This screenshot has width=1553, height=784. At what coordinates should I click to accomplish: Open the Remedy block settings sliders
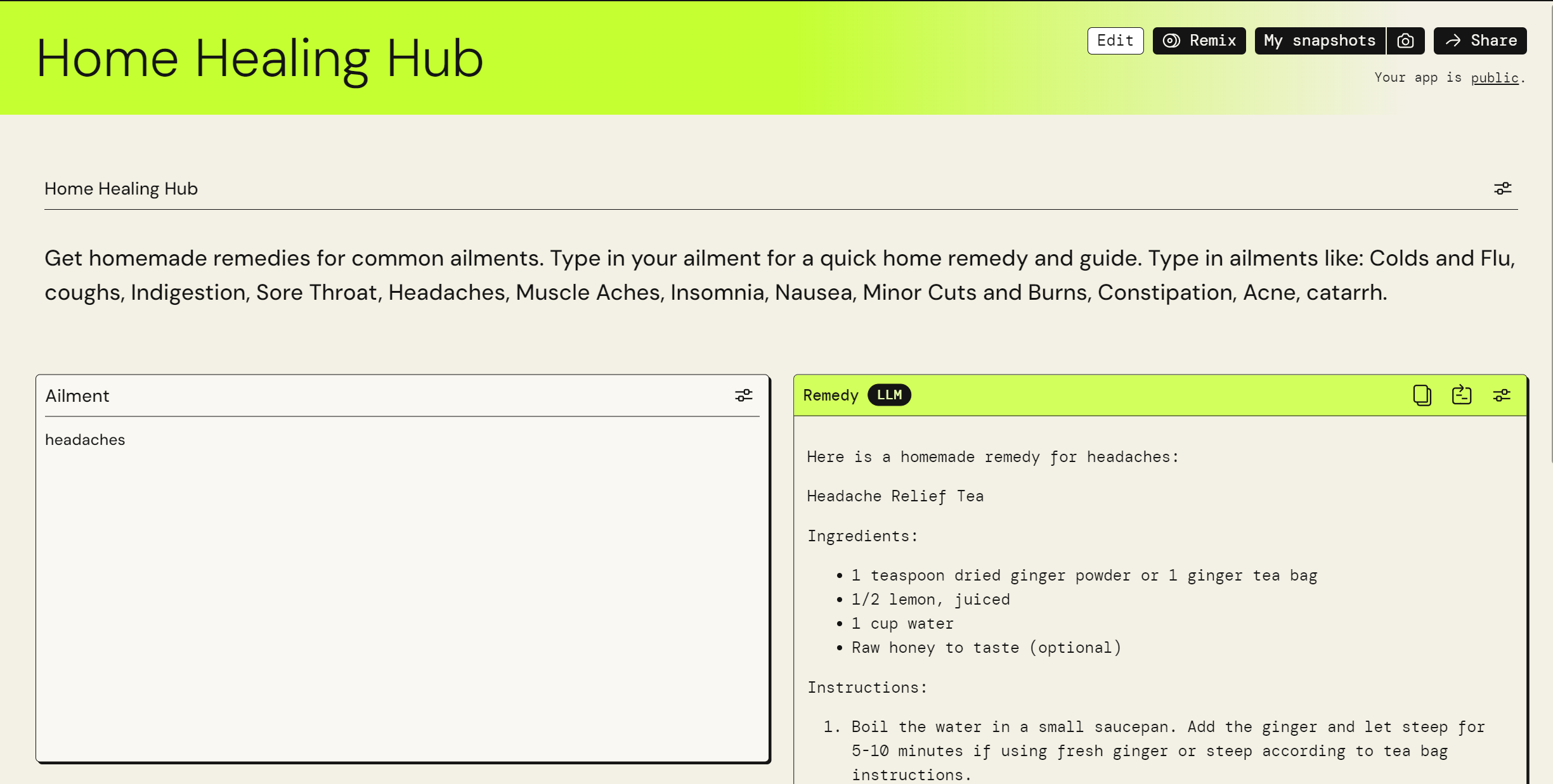(x=1502, y=395)
